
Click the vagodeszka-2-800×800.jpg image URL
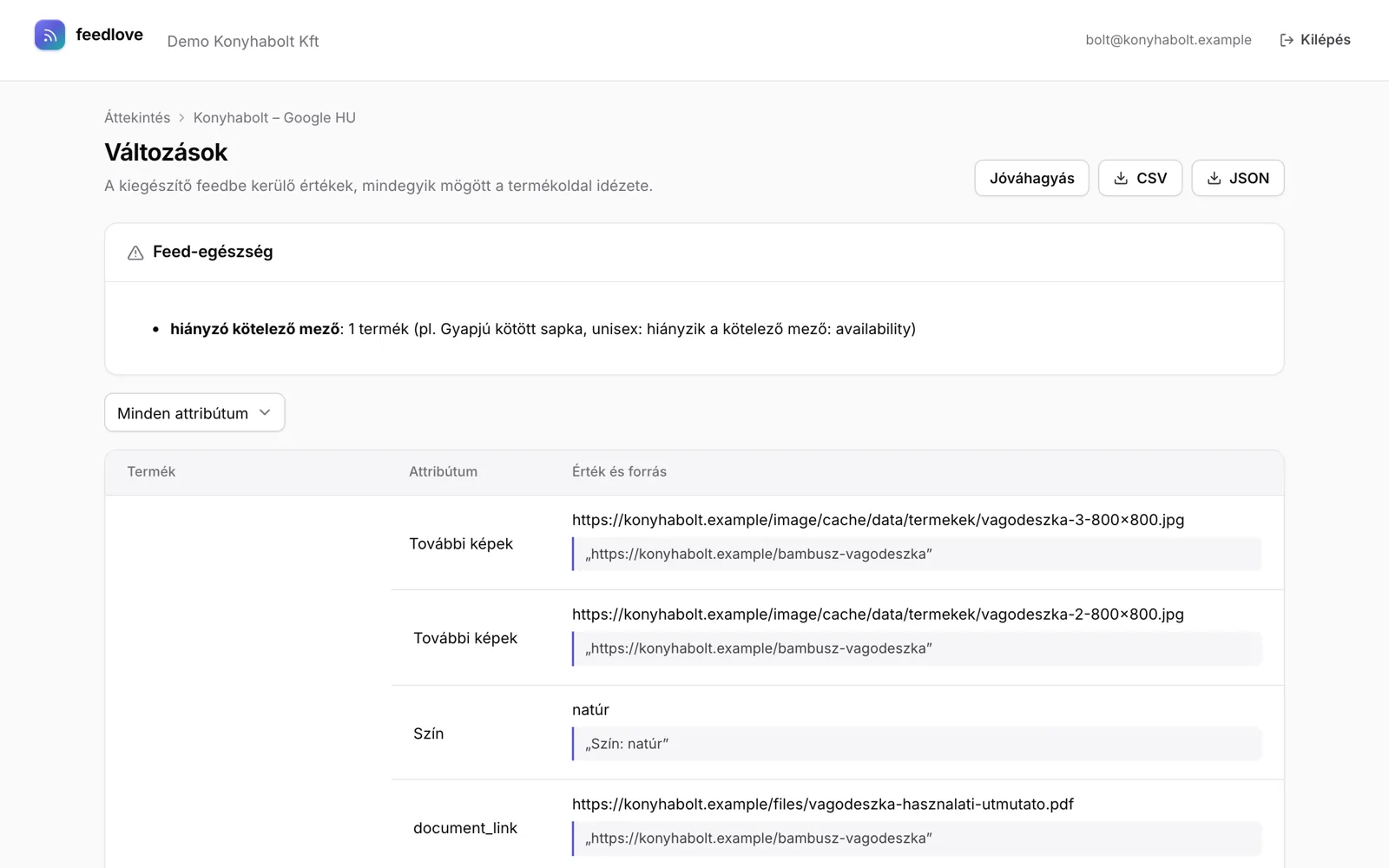pos(878,615)
